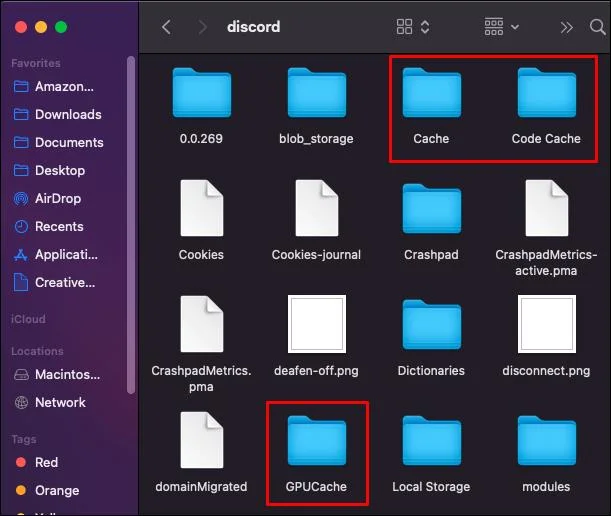Click the domainMigrated name label
Screen dimensions: 611x516
(201, 487)
